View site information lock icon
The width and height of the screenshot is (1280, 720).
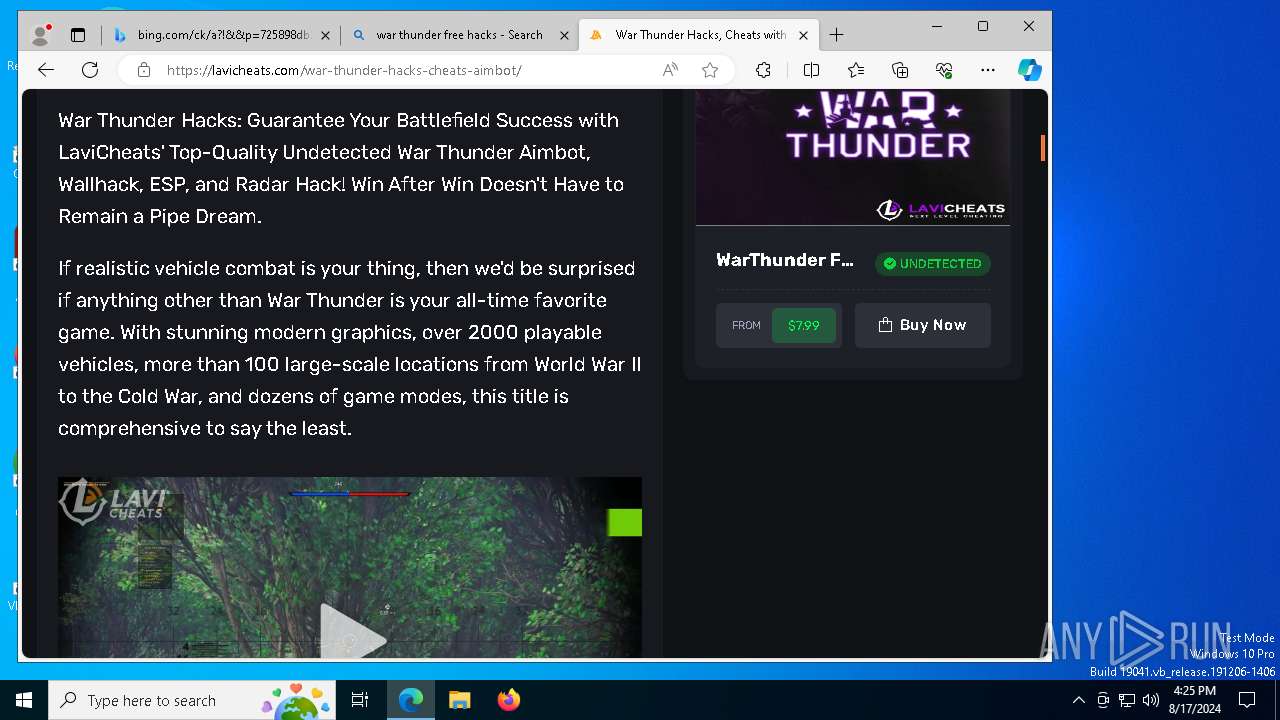pos(144,70)
